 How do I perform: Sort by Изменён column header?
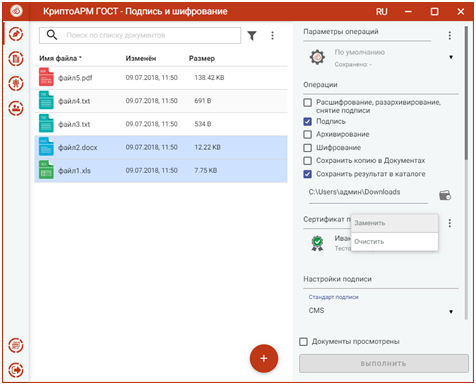pyautogui.click(x=141, y=58)
